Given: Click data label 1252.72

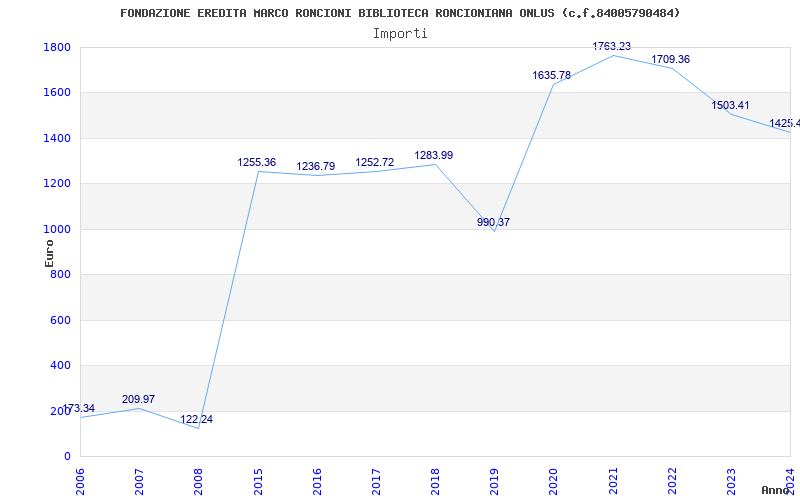Looking at the screenshot, I should pos(375,162).
